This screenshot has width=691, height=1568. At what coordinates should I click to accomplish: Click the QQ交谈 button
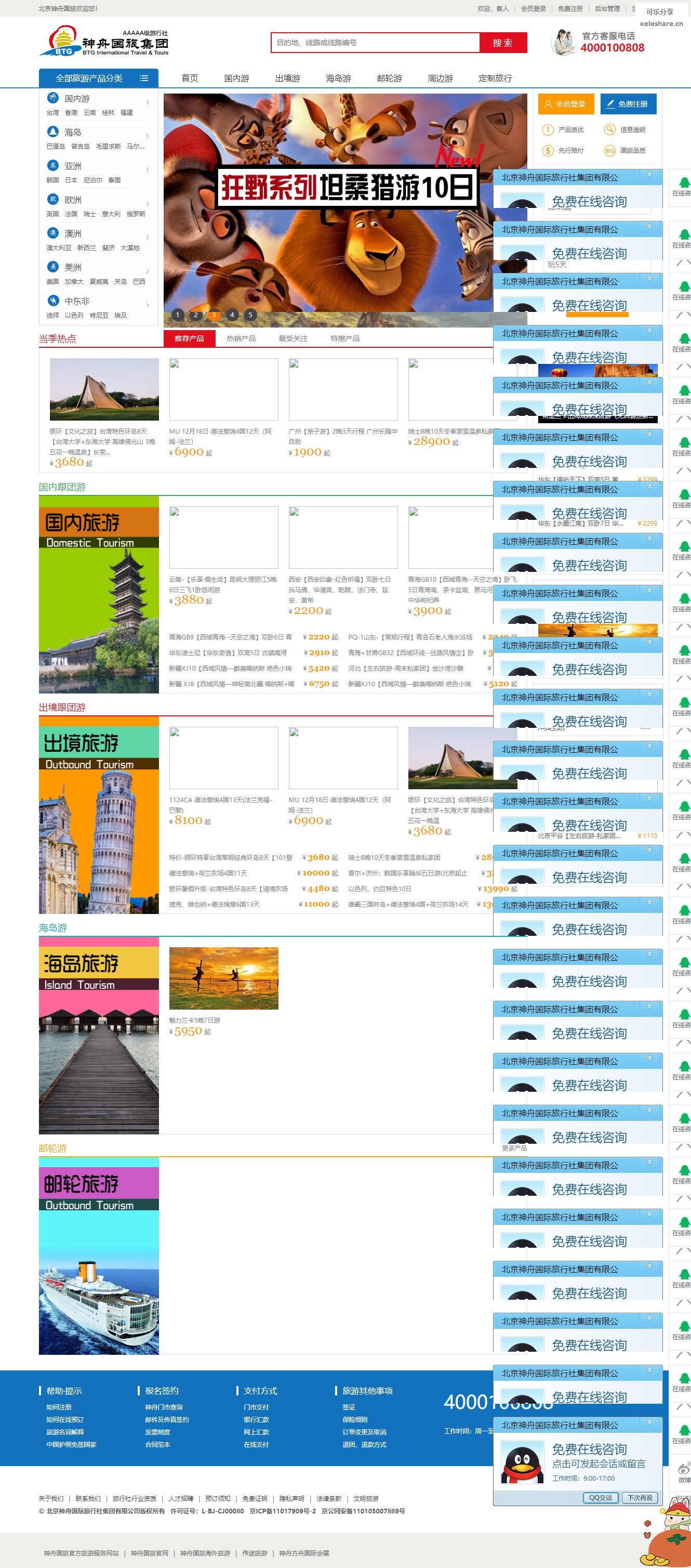601,1497
